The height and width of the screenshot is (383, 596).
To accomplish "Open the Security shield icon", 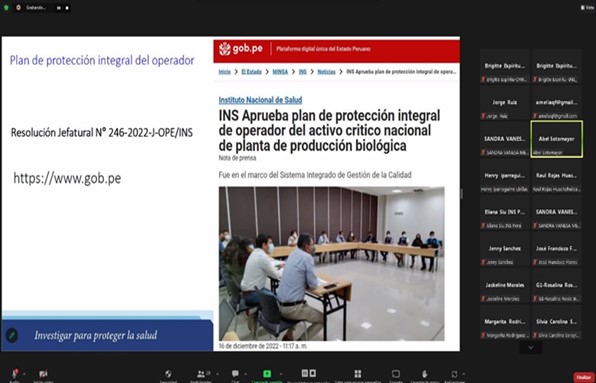I will click(x=168, y=374).
